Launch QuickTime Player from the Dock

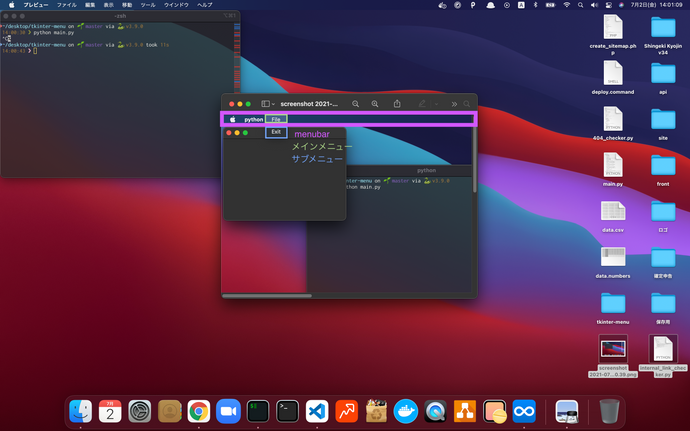(x=435, y=411)
